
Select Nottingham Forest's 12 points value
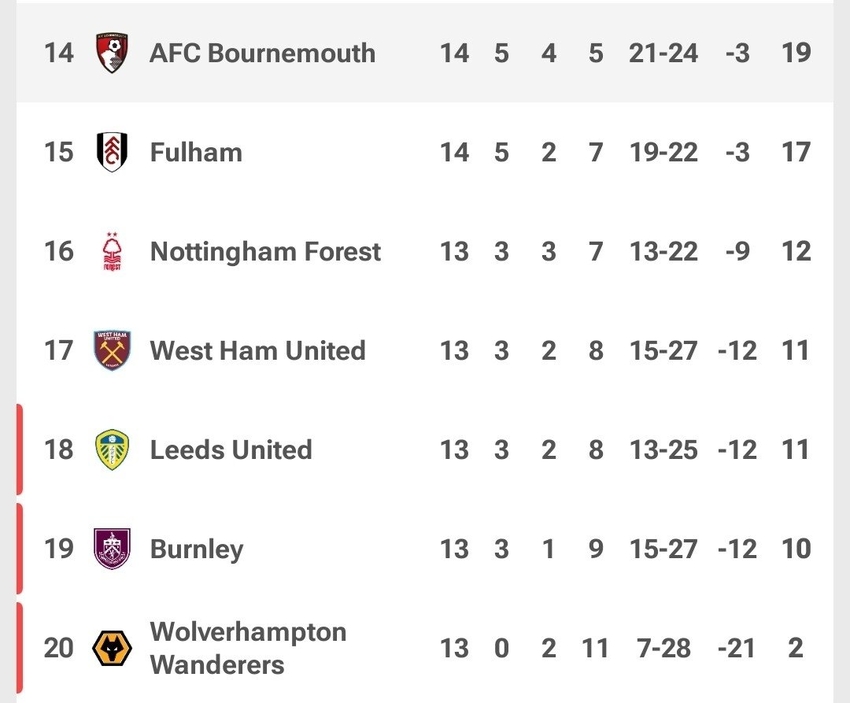[x=796, y=251]
